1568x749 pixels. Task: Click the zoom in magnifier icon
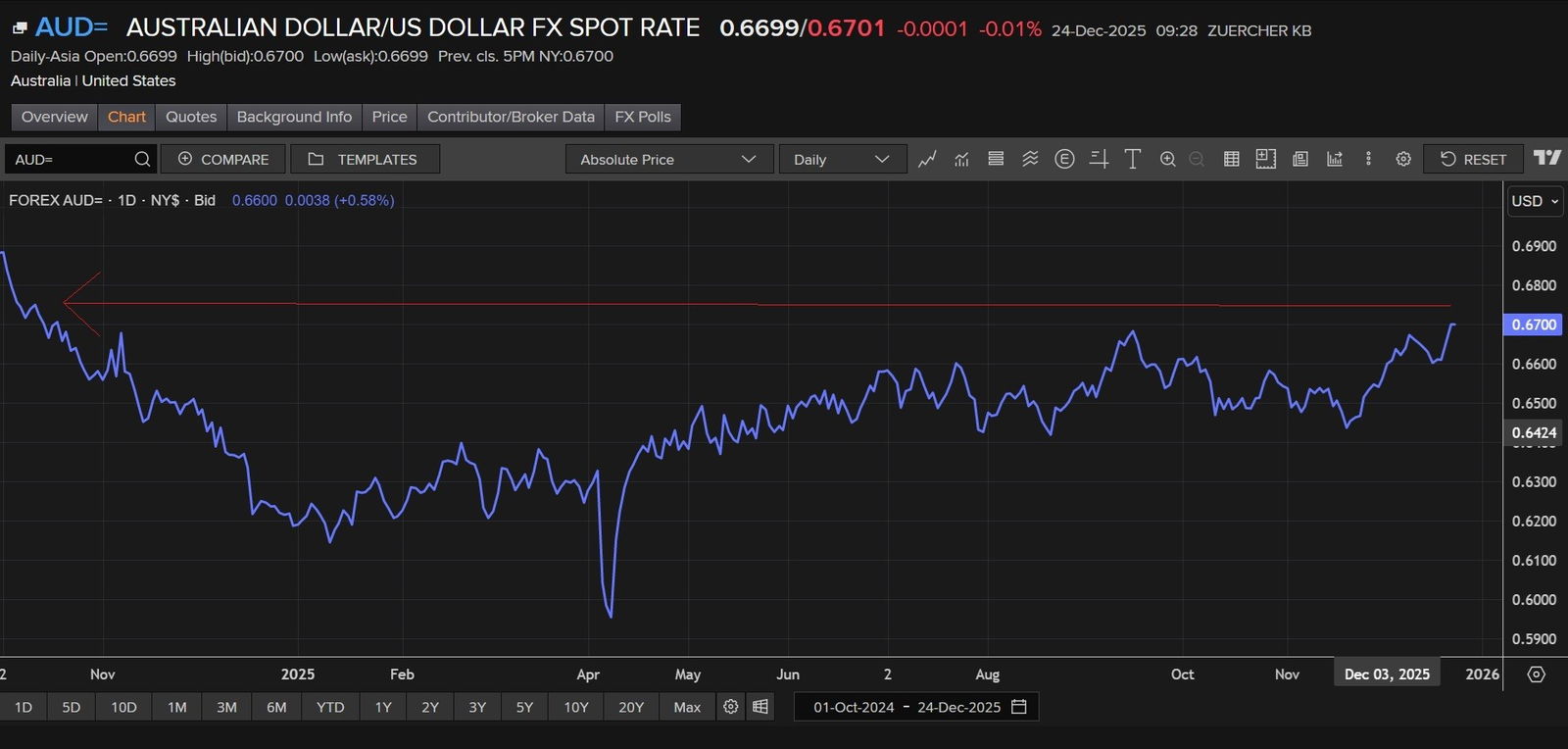point(1167,159)
